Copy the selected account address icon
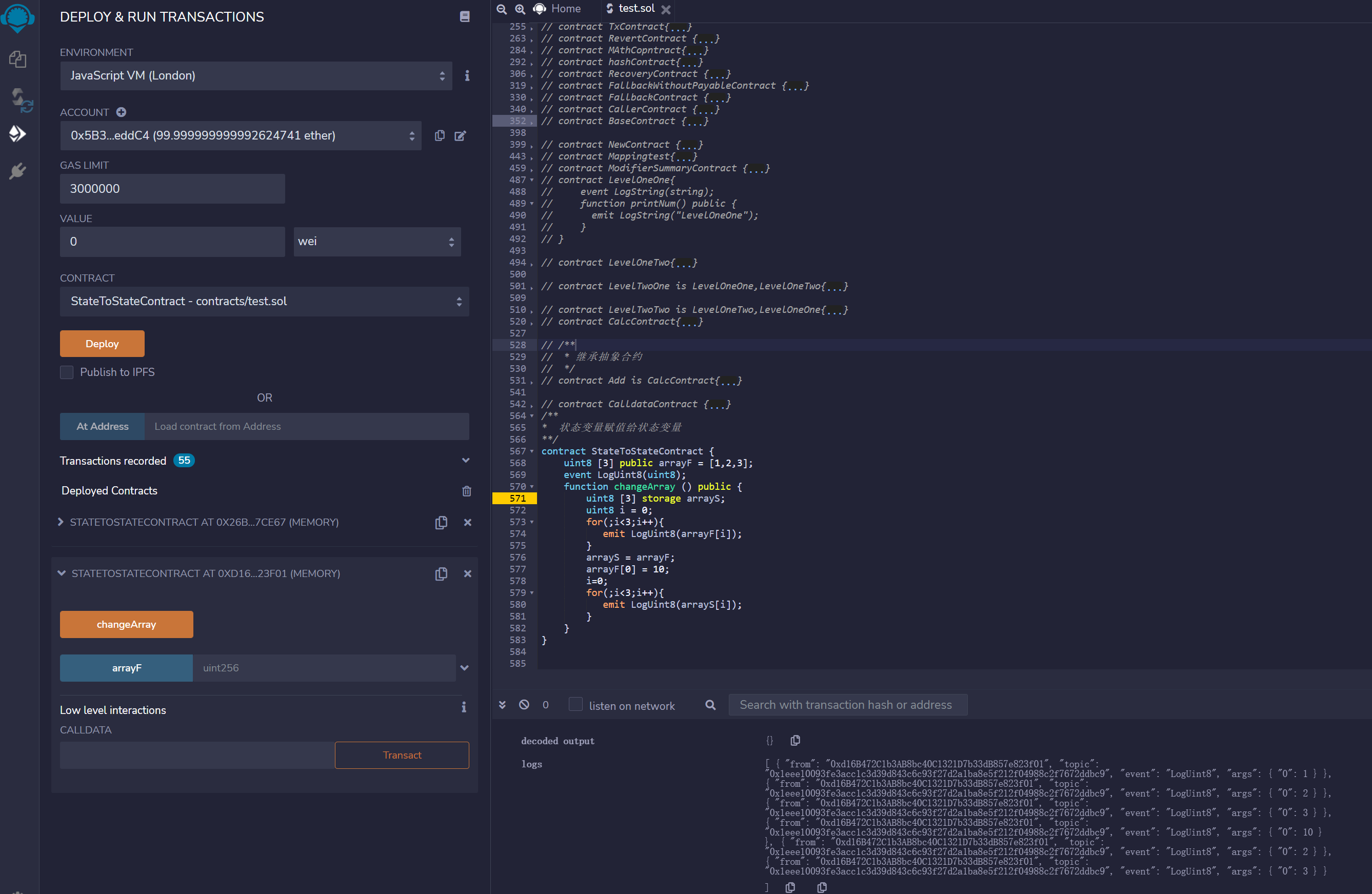 tap(440, 135)
